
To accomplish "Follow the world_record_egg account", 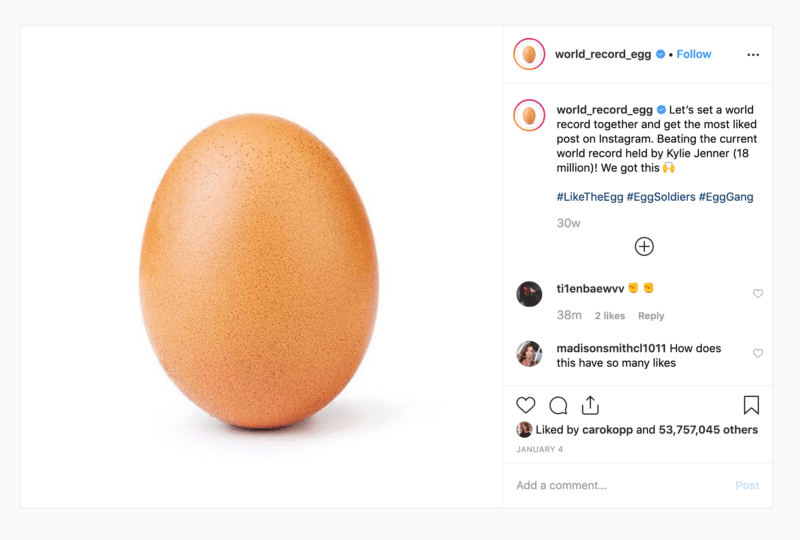I will click(693, 54).
